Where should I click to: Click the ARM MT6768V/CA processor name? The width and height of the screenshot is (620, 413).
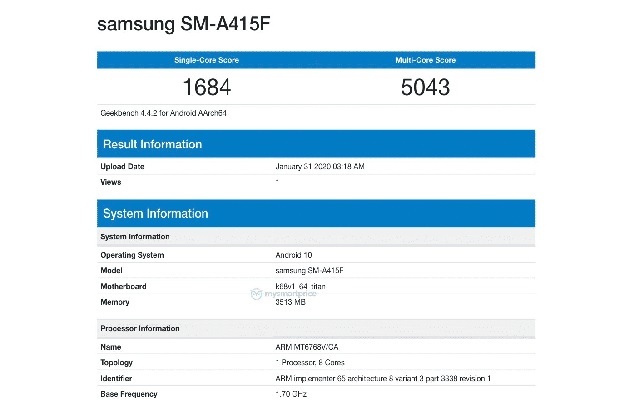pyautogui.click(x=307, y=347)
